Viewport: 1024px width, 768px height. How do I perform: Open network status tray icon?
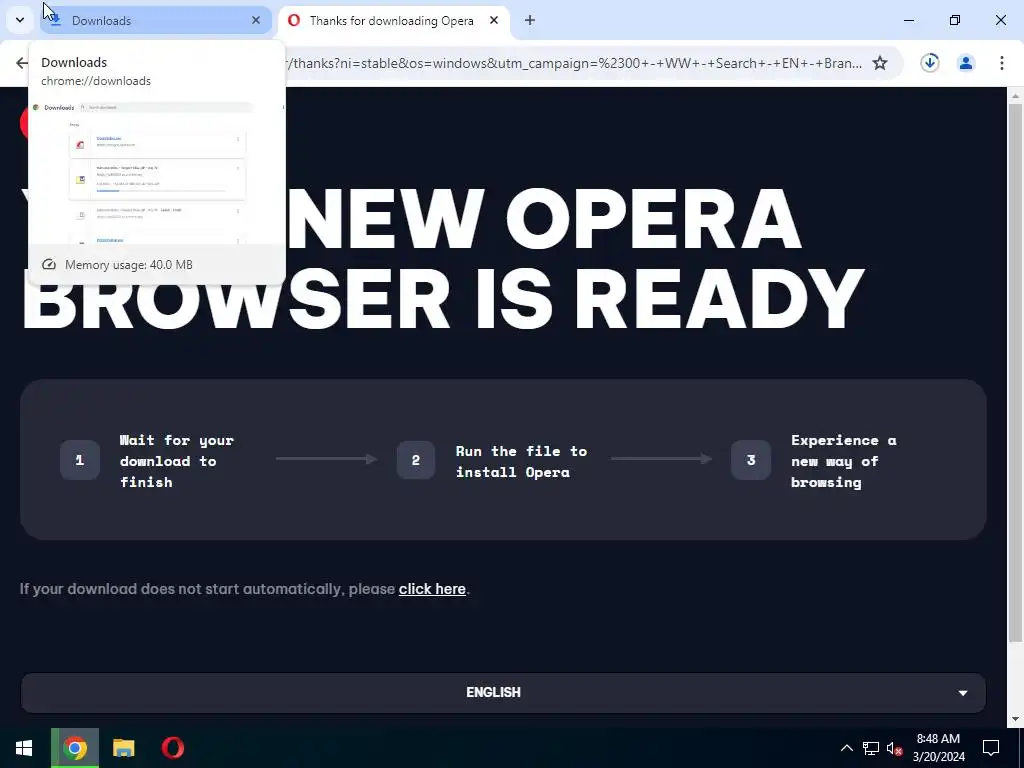871,748
